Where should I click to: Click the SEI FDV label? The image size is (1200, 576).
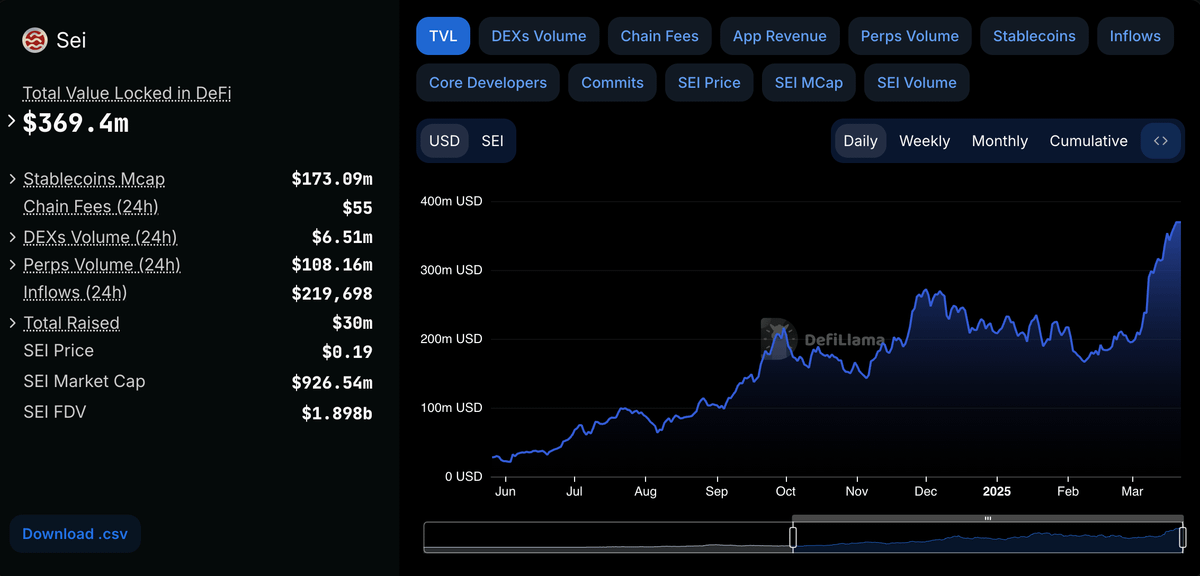(55, 411)
